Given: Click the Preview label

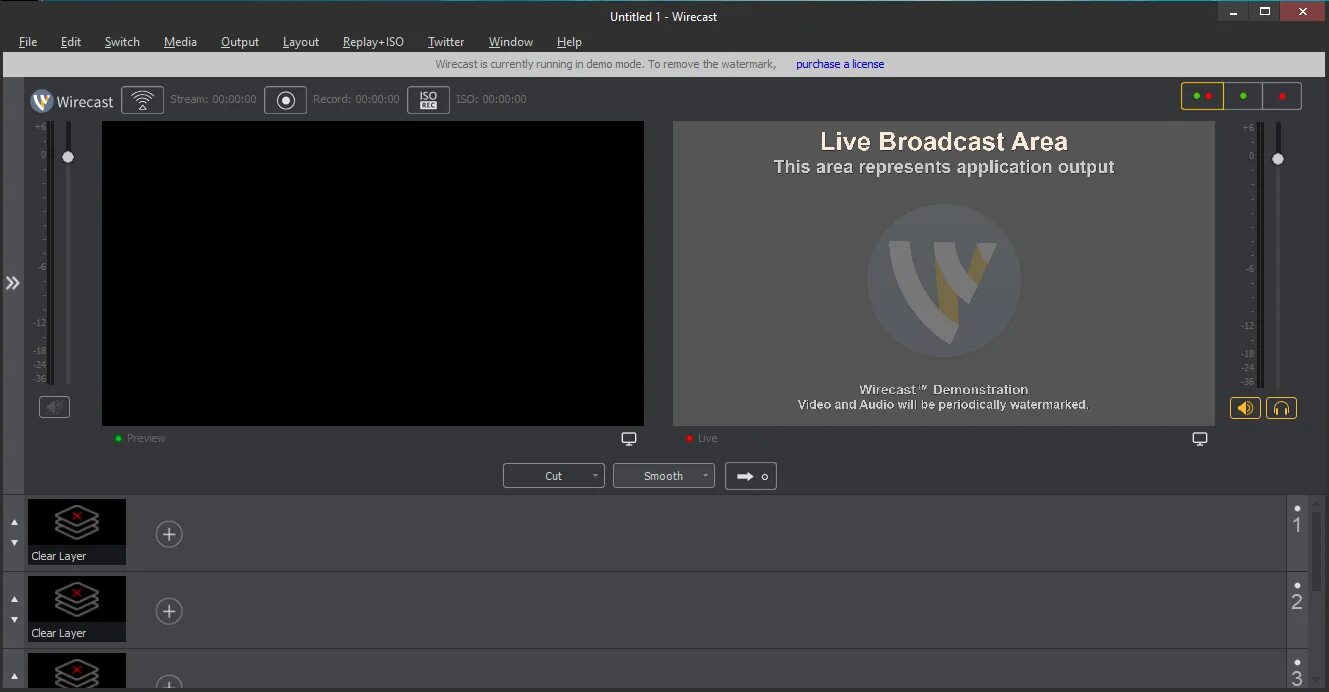Looking at the screenshot, I should point(146,439).
